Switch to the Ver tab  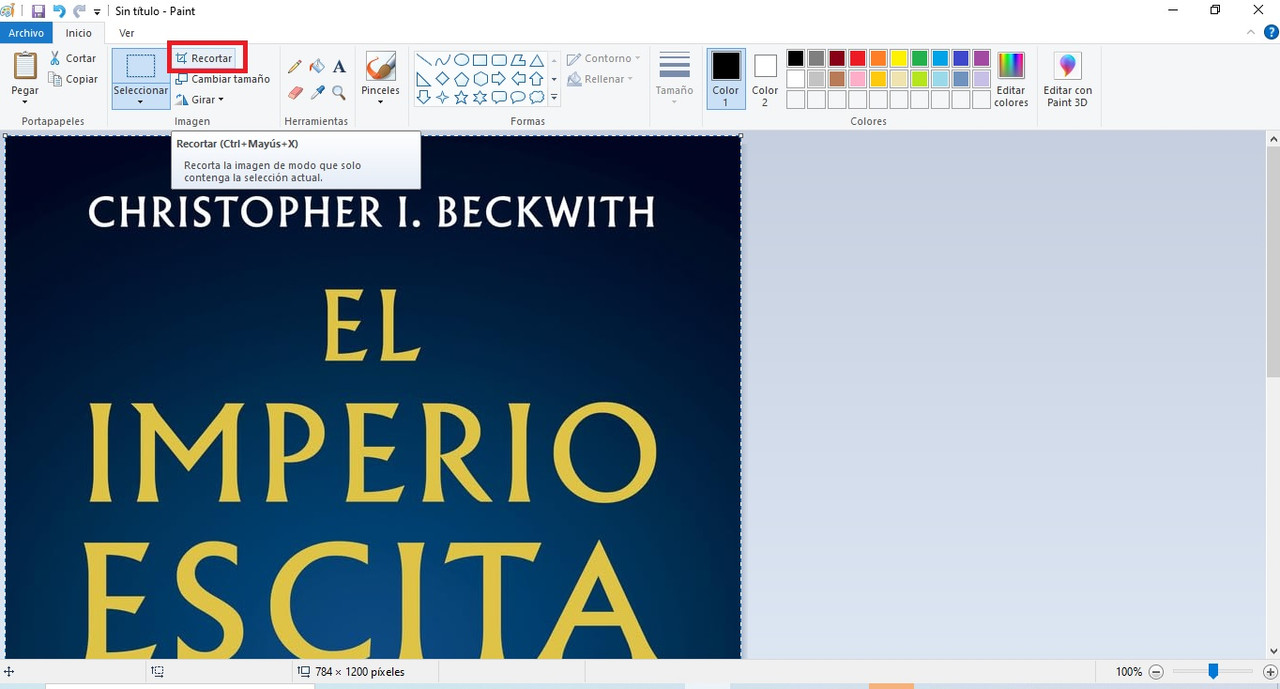click(x=127, y=33)
